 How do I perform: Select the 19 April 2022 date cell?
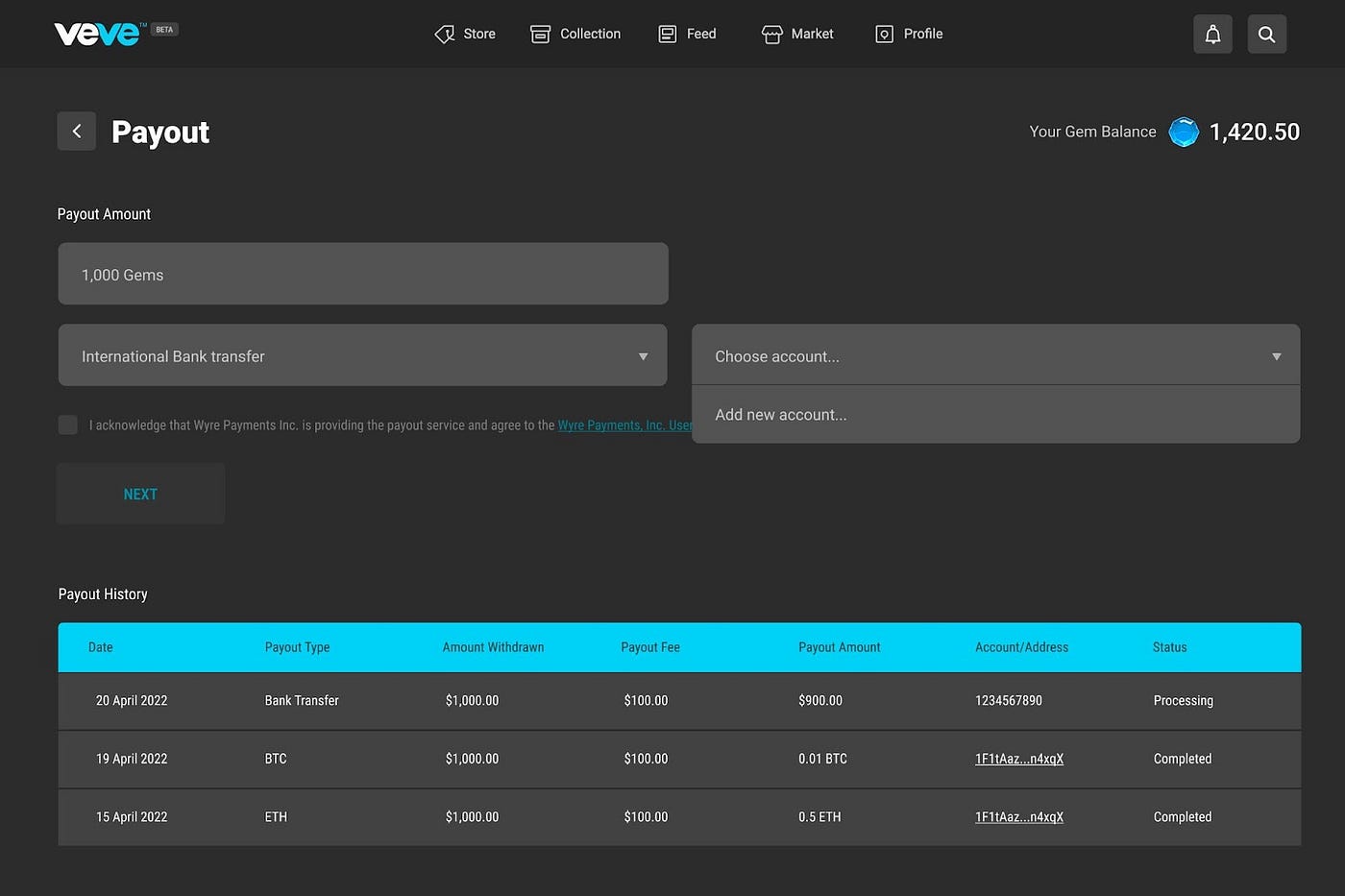tap(132, 759)
